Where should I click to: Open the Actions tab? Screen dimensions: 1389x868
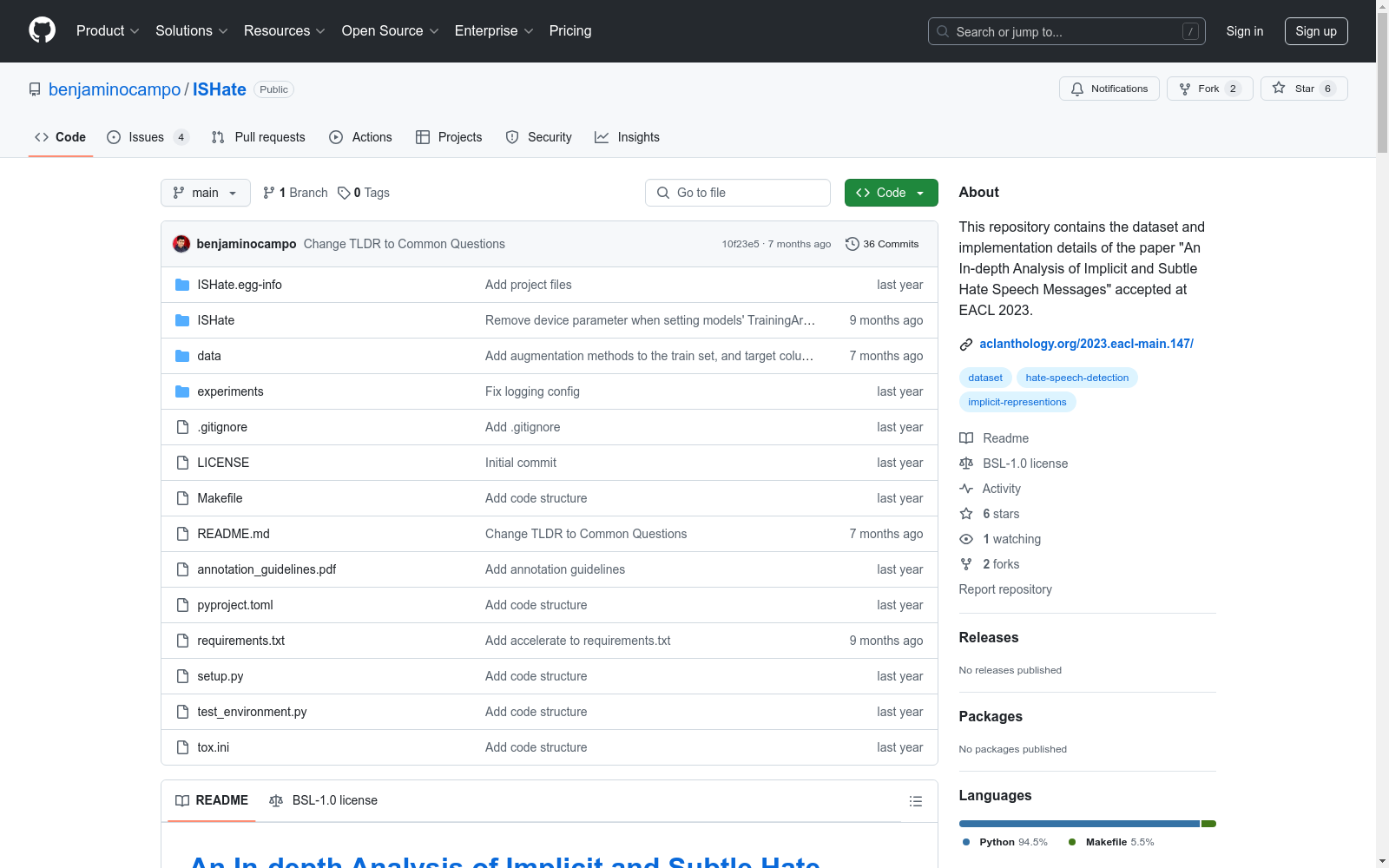click(361, 137)
